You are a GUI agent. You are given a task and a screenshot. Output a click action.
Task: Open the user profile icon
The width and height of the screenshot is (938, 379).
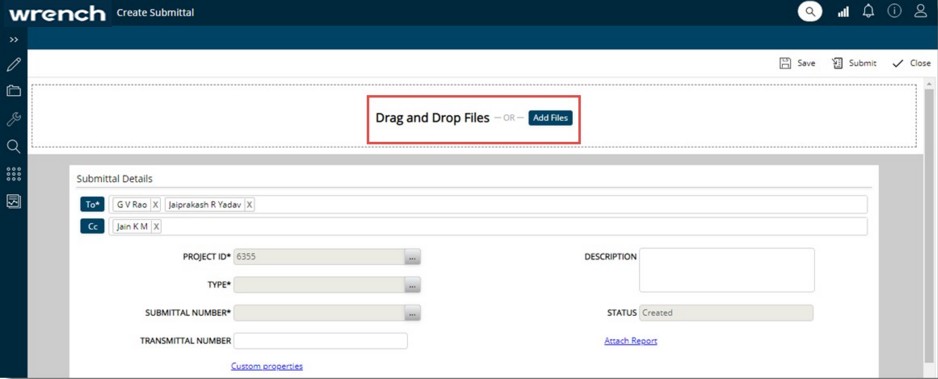tap(921, 11)
